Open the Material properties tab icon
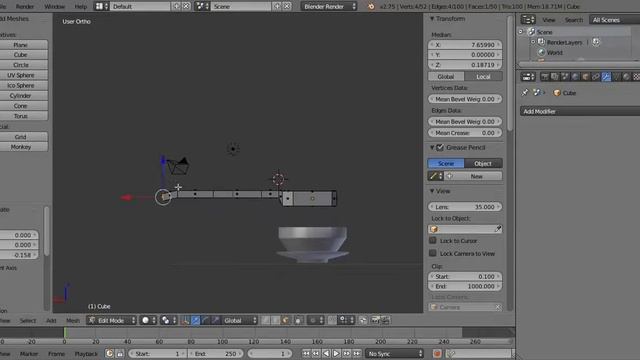The image size is (640, 360). (627, 77)
